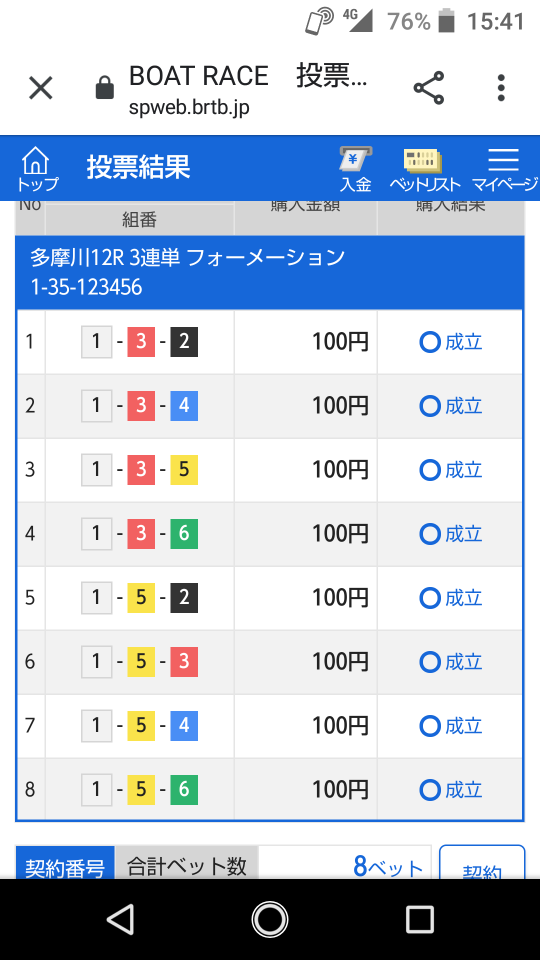Click the 契約 button at bottom right

482,863
